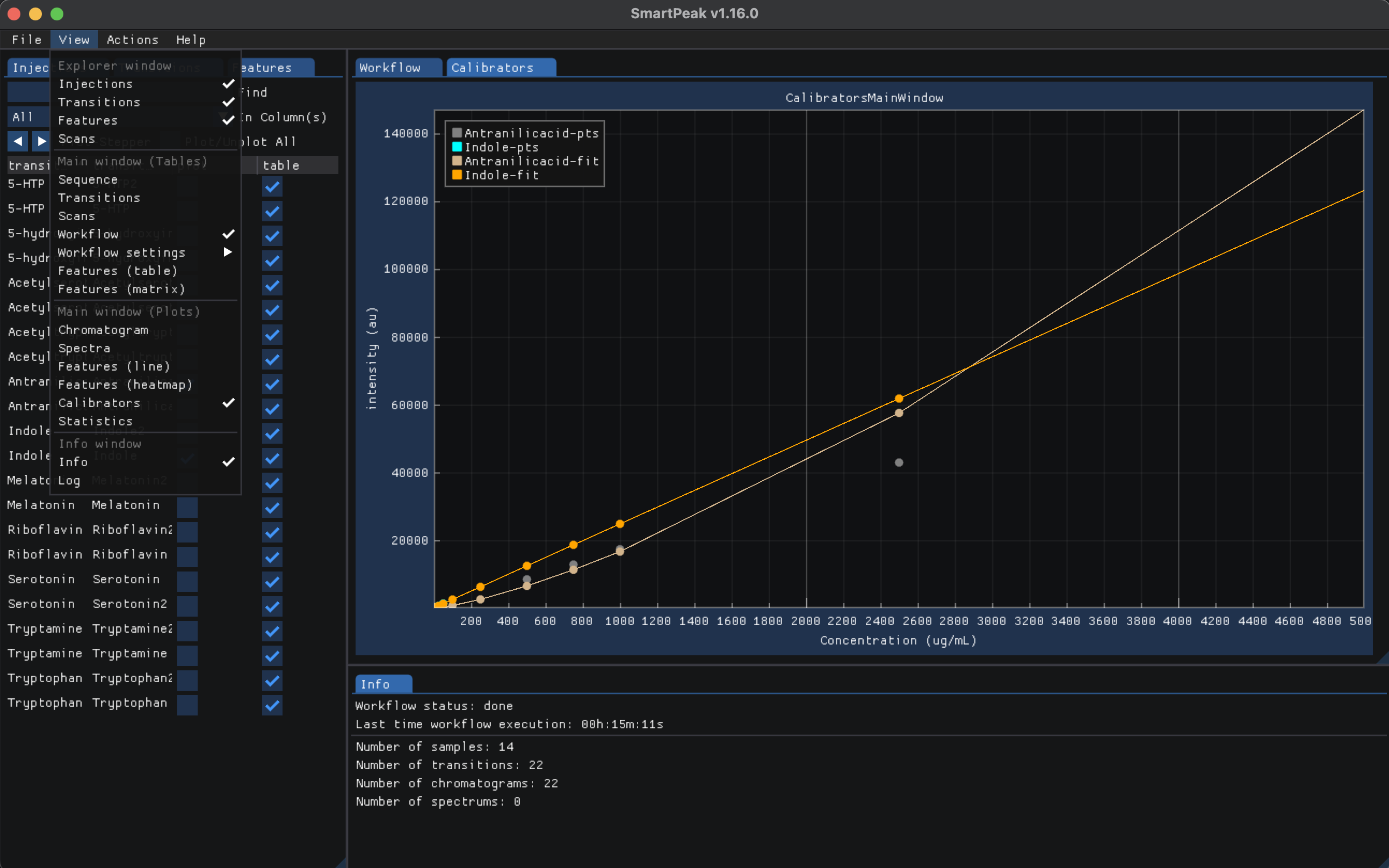Show the Sequence table window
1389x868 pixels.
pyautogui.click(x=144, y=180)
